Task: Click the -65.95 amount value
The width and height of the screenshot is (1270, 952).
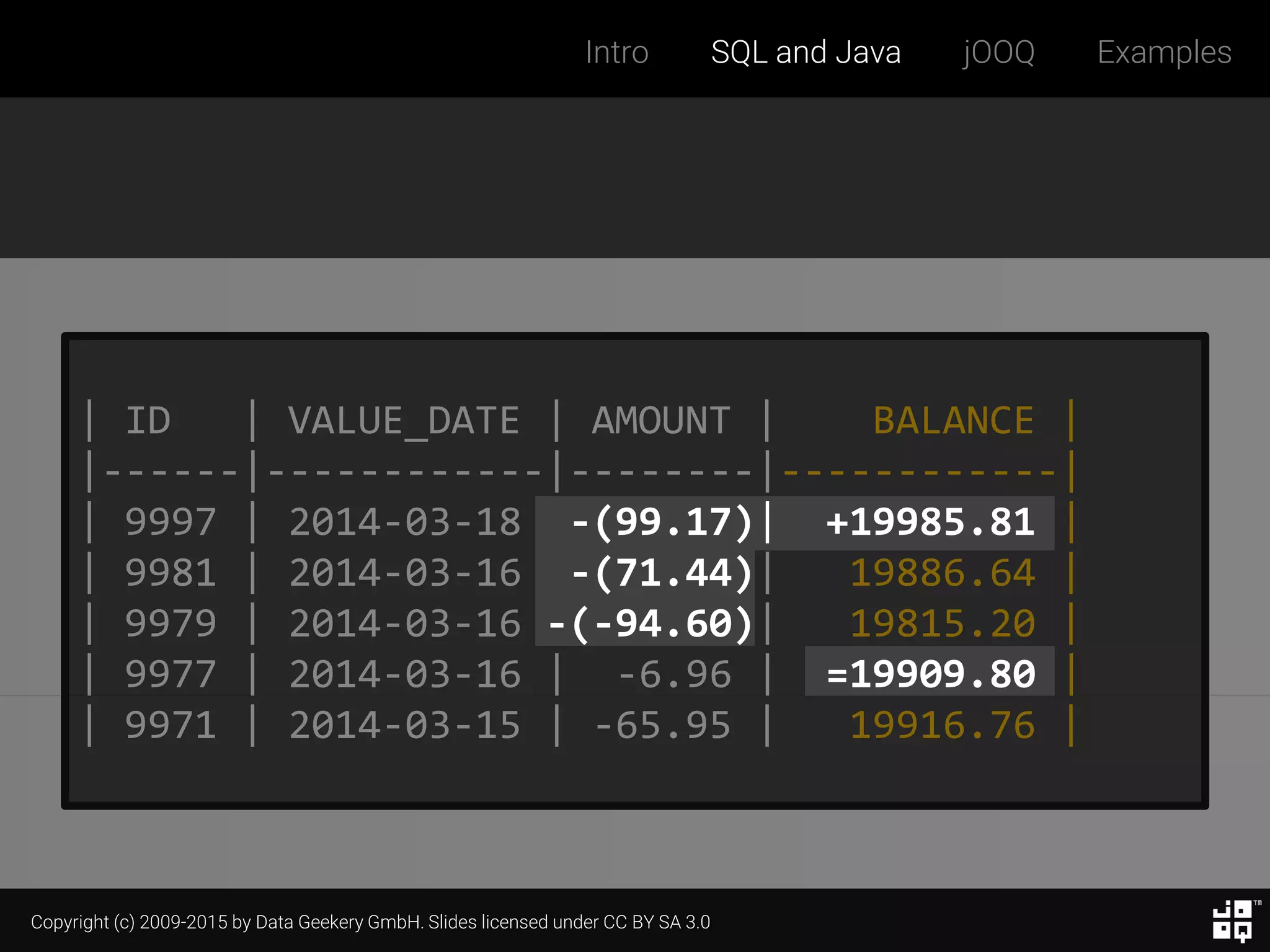Action: pos(662,725)
